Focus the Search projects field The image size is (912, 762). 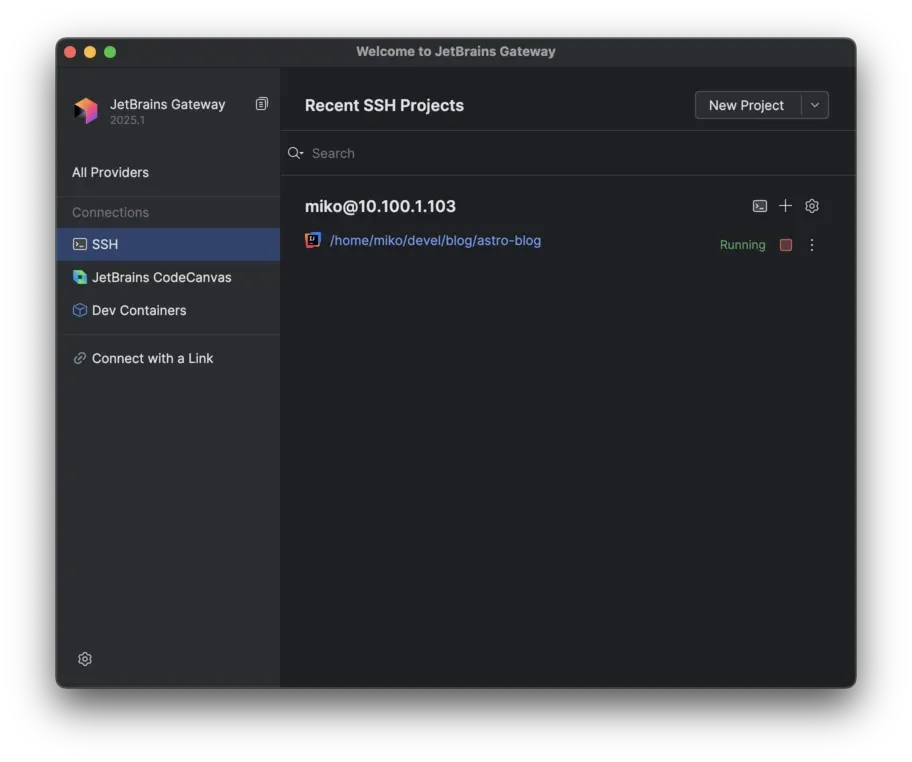568,153
